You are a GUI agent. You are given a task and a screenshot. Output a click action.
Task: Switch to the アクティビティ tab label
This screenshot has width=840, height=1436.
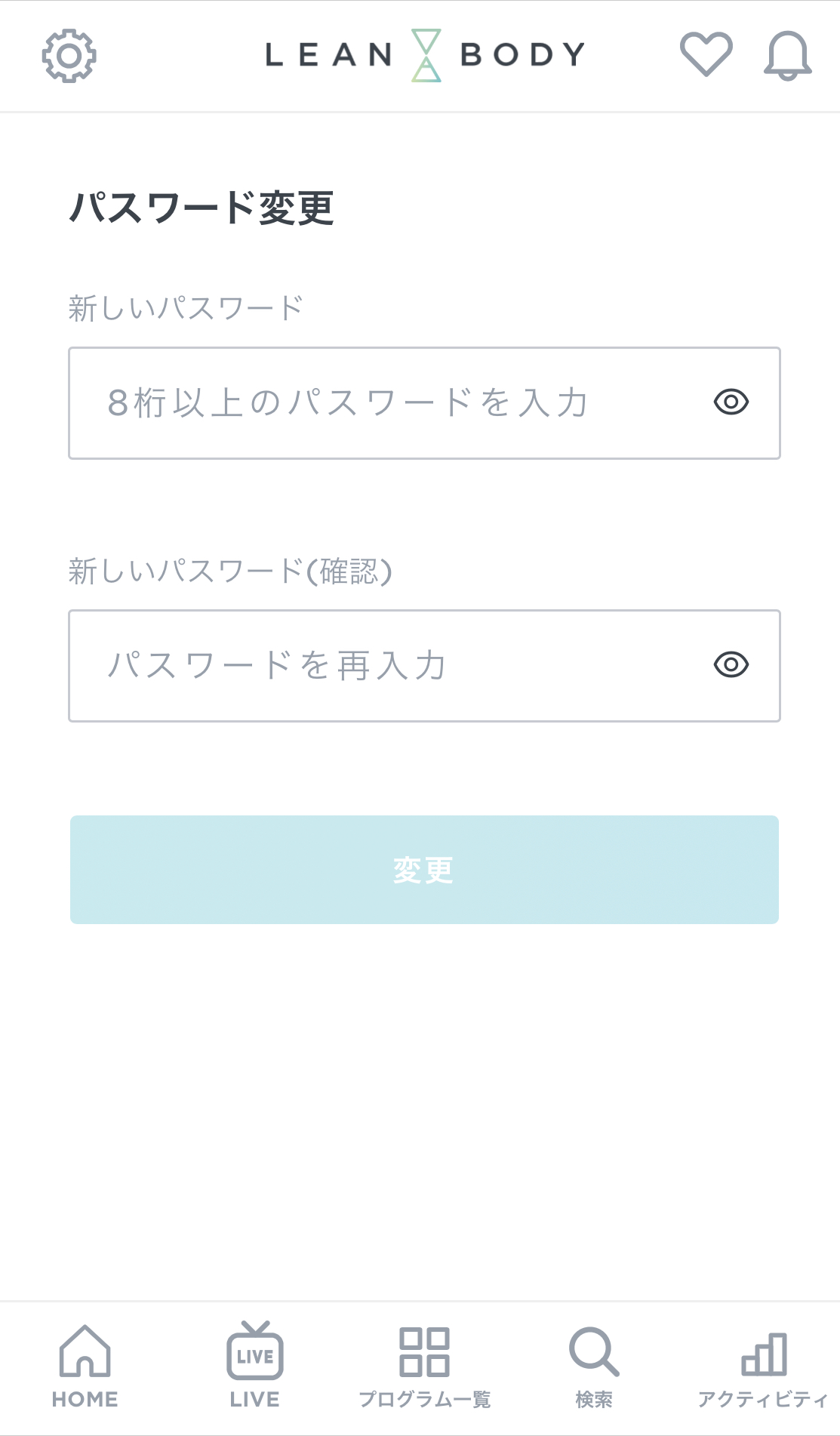point(762,1400)
